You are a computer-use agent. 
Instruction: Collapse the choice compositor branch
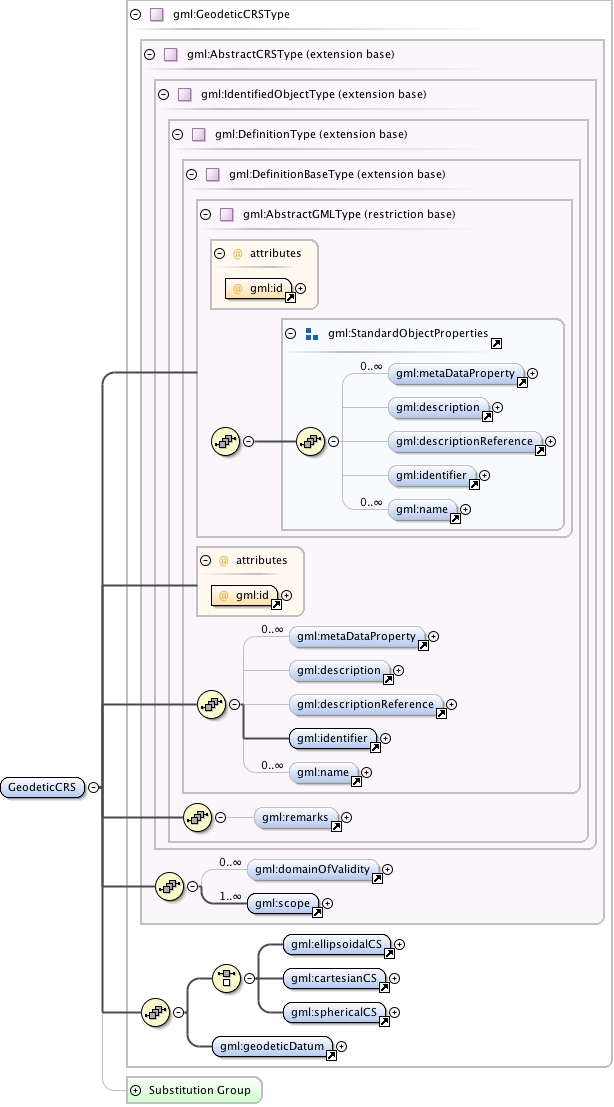click(x=249, y=979)
